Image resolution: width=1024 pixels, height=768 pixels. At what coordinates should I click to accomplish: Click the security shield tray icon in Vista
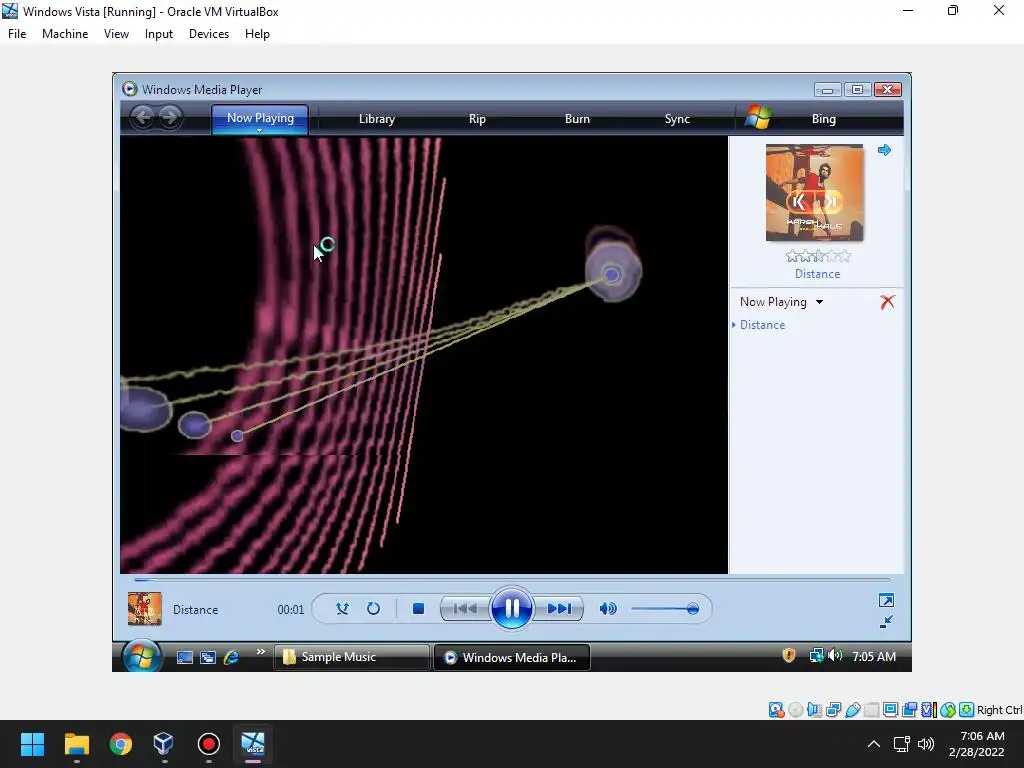point(789,656)
